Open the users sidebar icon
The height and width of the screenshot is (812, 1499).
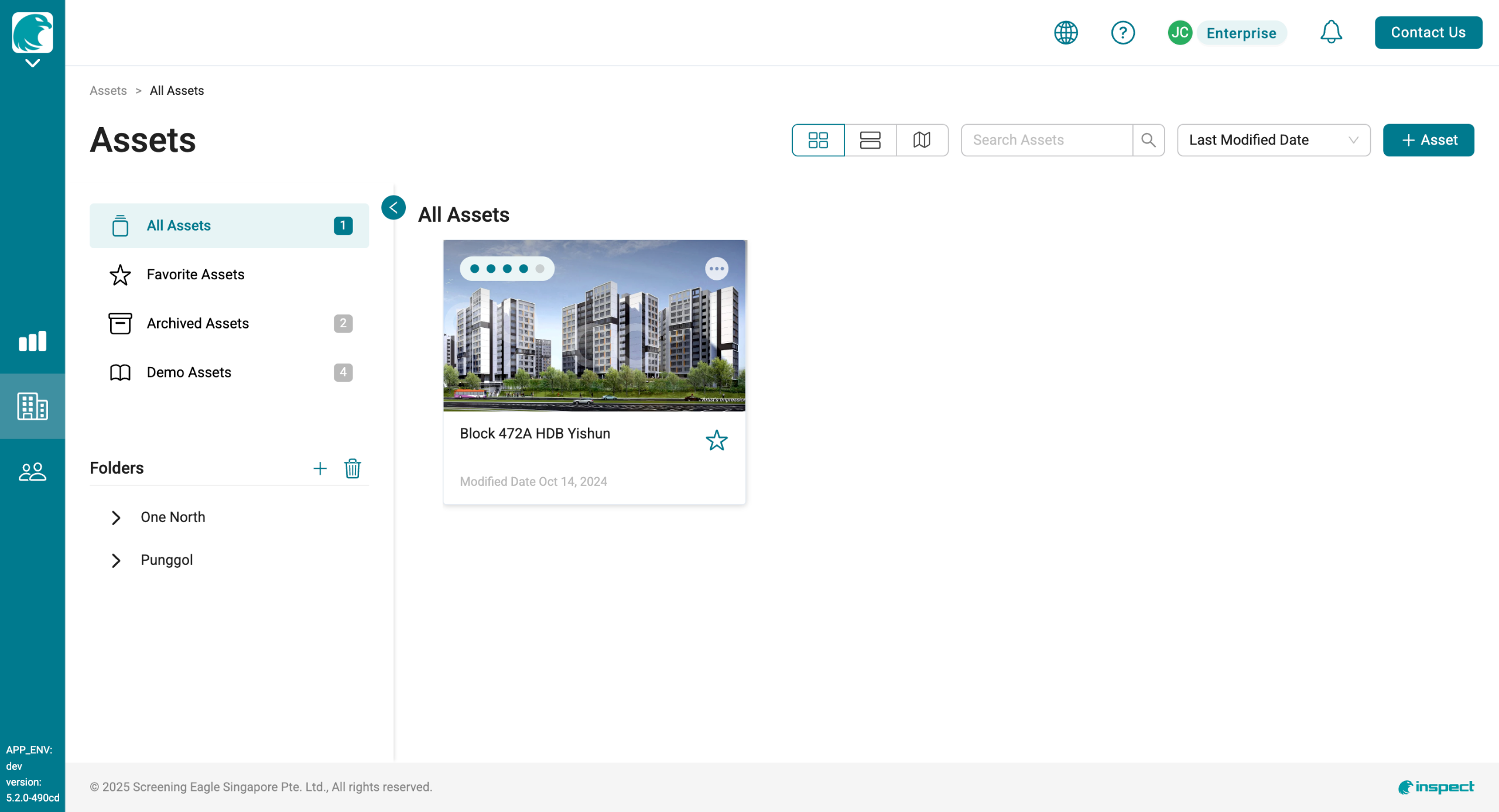pos(32,472)
